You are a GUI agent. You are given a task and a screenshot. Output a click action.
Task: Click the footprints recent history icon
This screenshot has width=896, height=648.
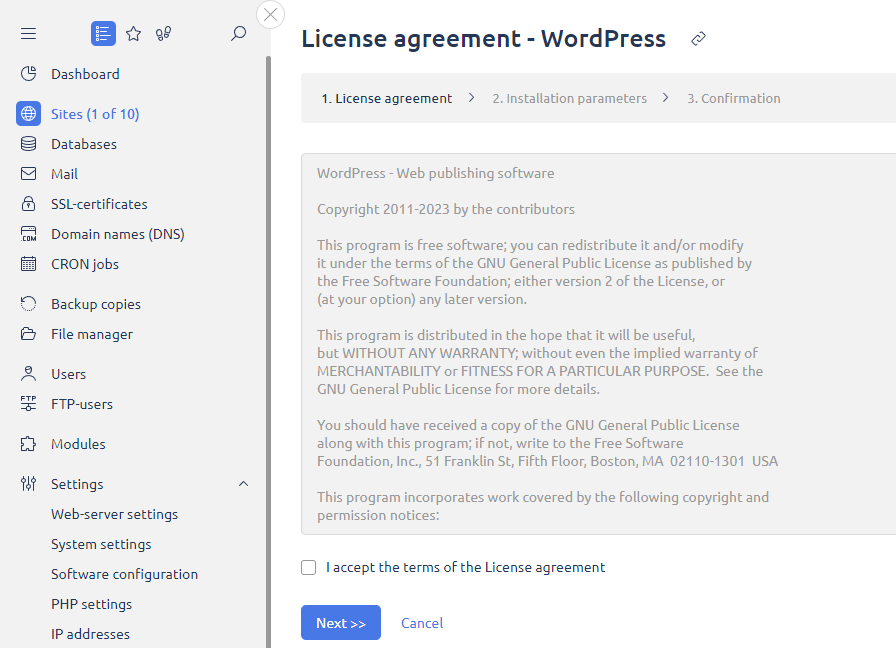coord(164,34)
